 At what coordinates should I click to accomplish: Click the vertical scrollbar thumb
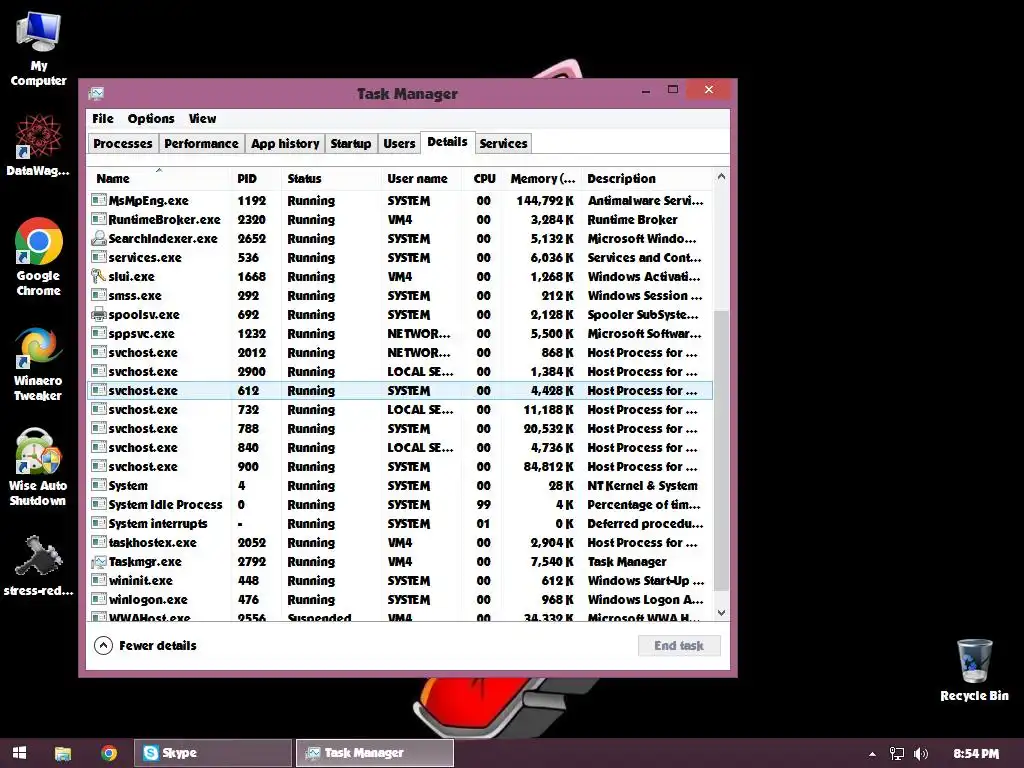point(722,451)
